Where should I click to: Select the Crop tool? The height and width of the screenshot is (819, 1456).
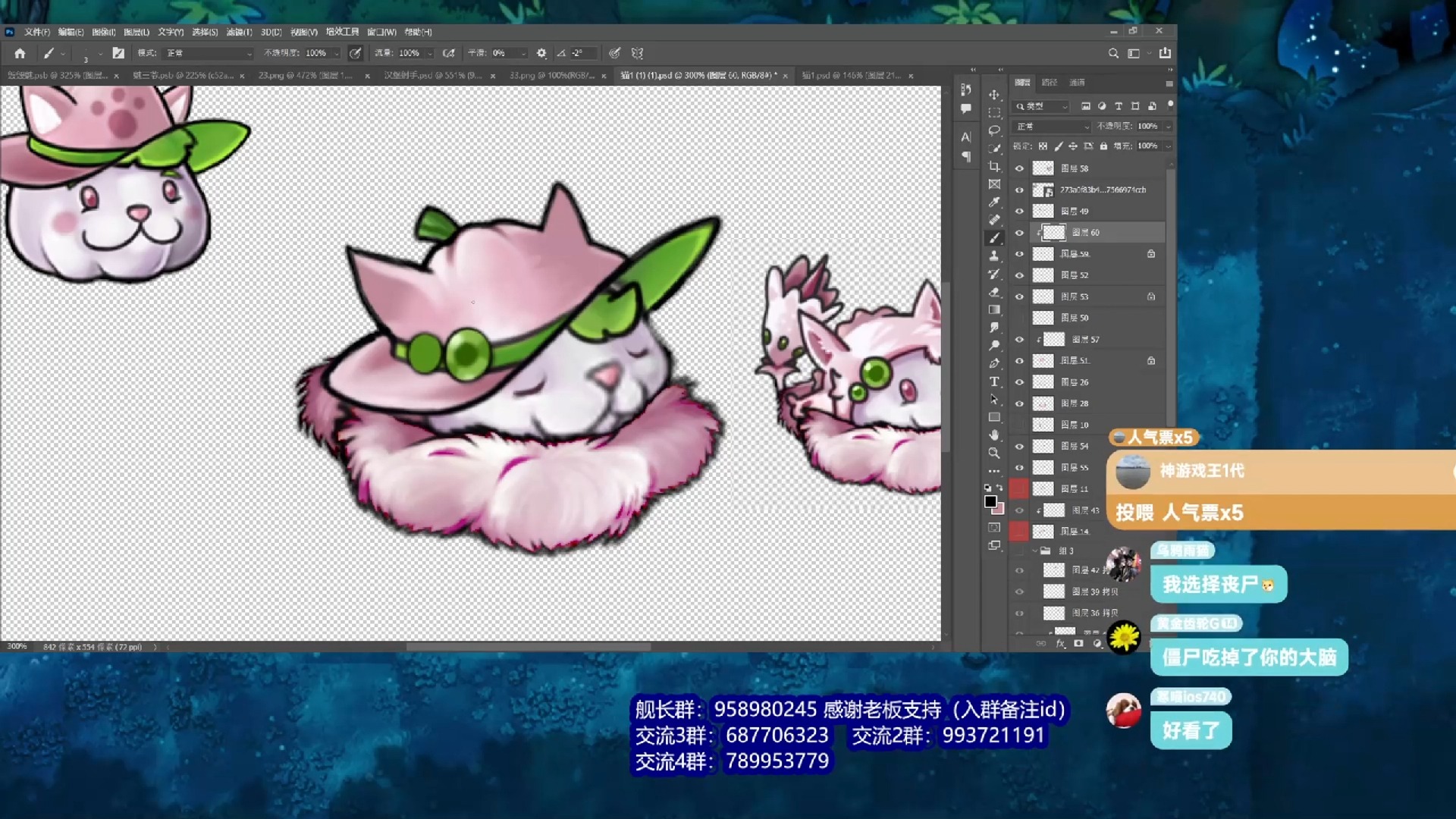pos(994,166)
